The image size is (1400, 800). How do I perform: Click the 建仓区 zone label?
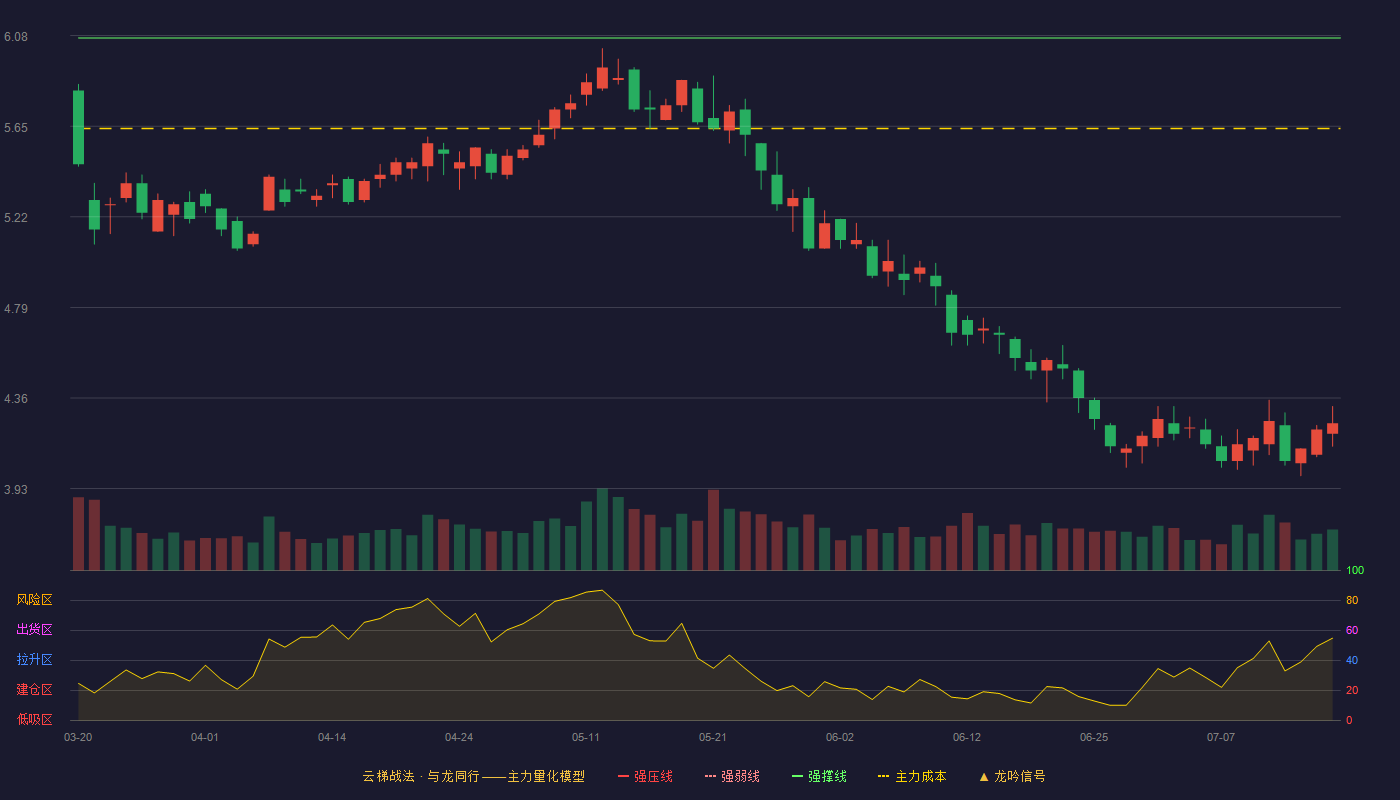[x=35, y=690]
